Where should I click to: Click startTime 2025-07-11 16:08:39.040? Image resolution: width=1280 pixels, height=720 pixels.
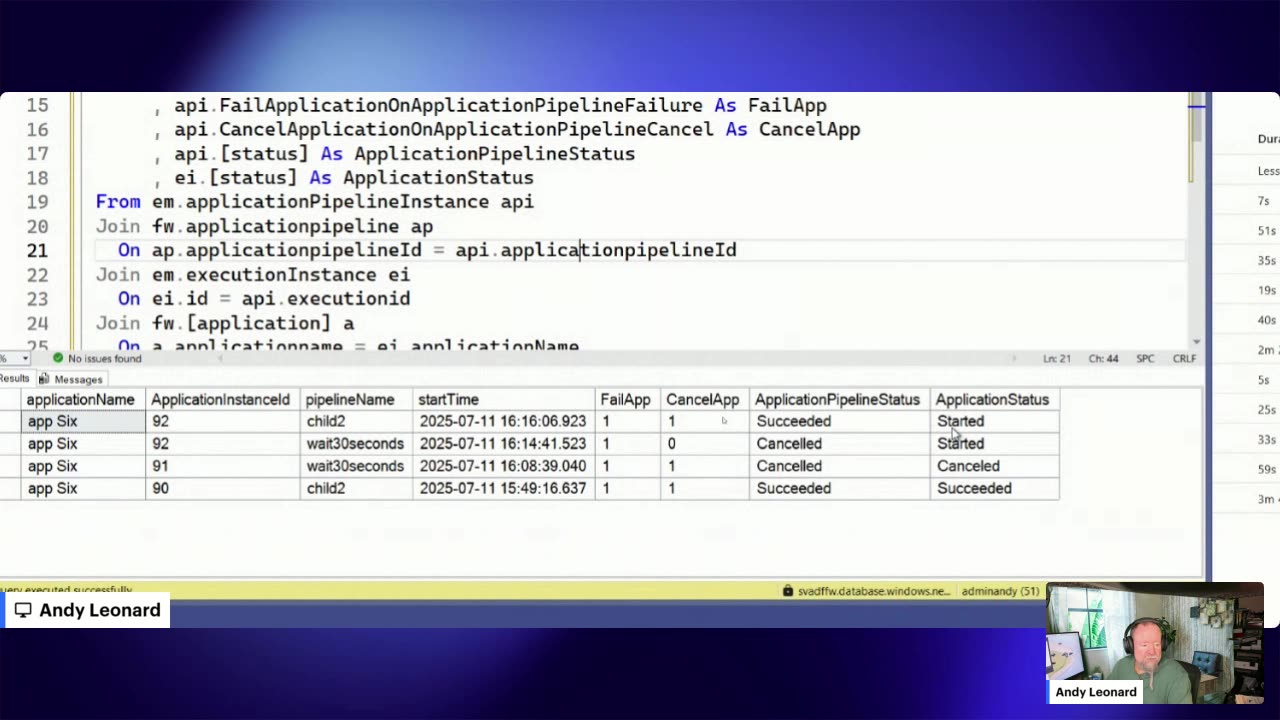[504, 466]
